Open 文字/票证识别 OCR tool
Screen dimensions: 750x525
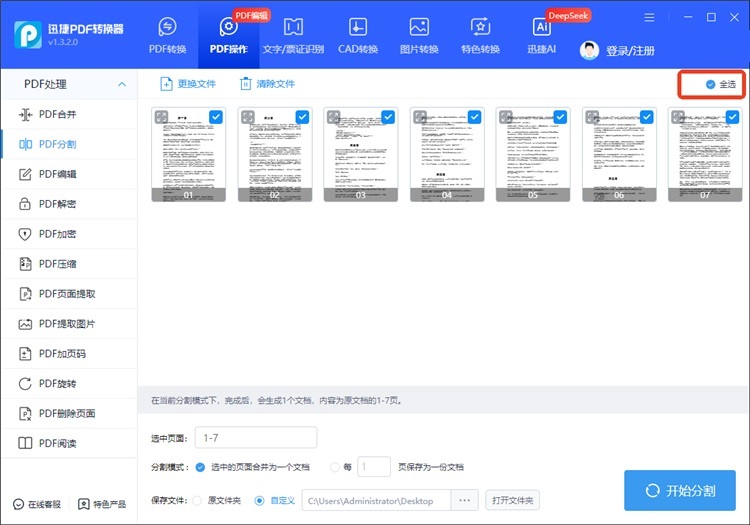tap(293, 35)
